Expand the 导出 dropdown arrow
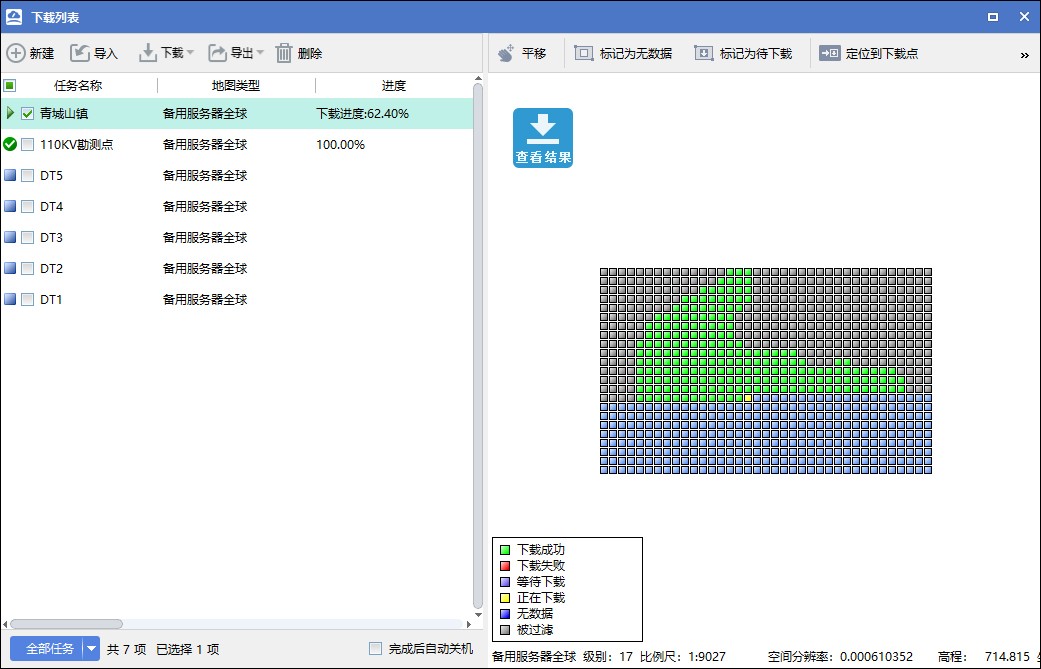The height and width of the screenshot is (669, 1041). coord(260,53)
